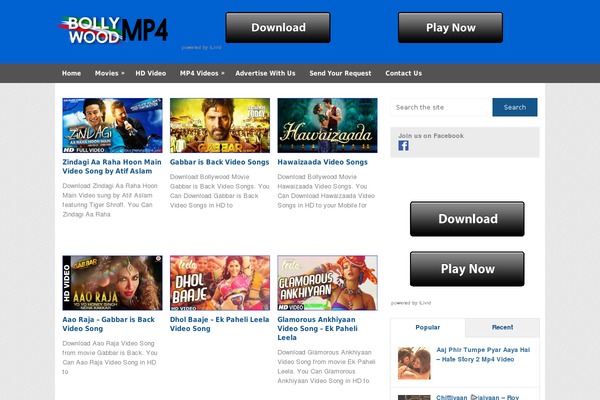Click Hawaizaada description paragraph
This screenshot has width=600, height=400.
(326, 191)
